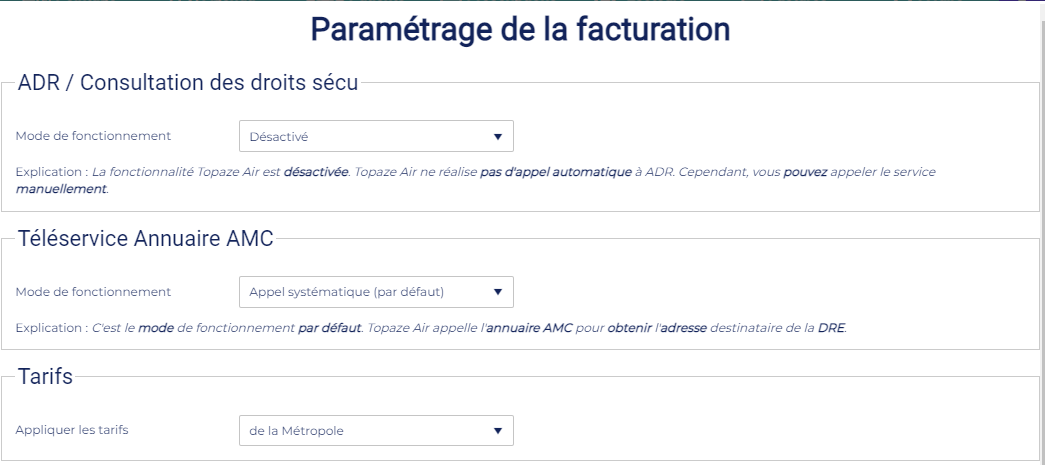Open the Appel systématique (par défaut) dropdown
The width and height of the screenshot is (1045, 465).
point(376,292)
